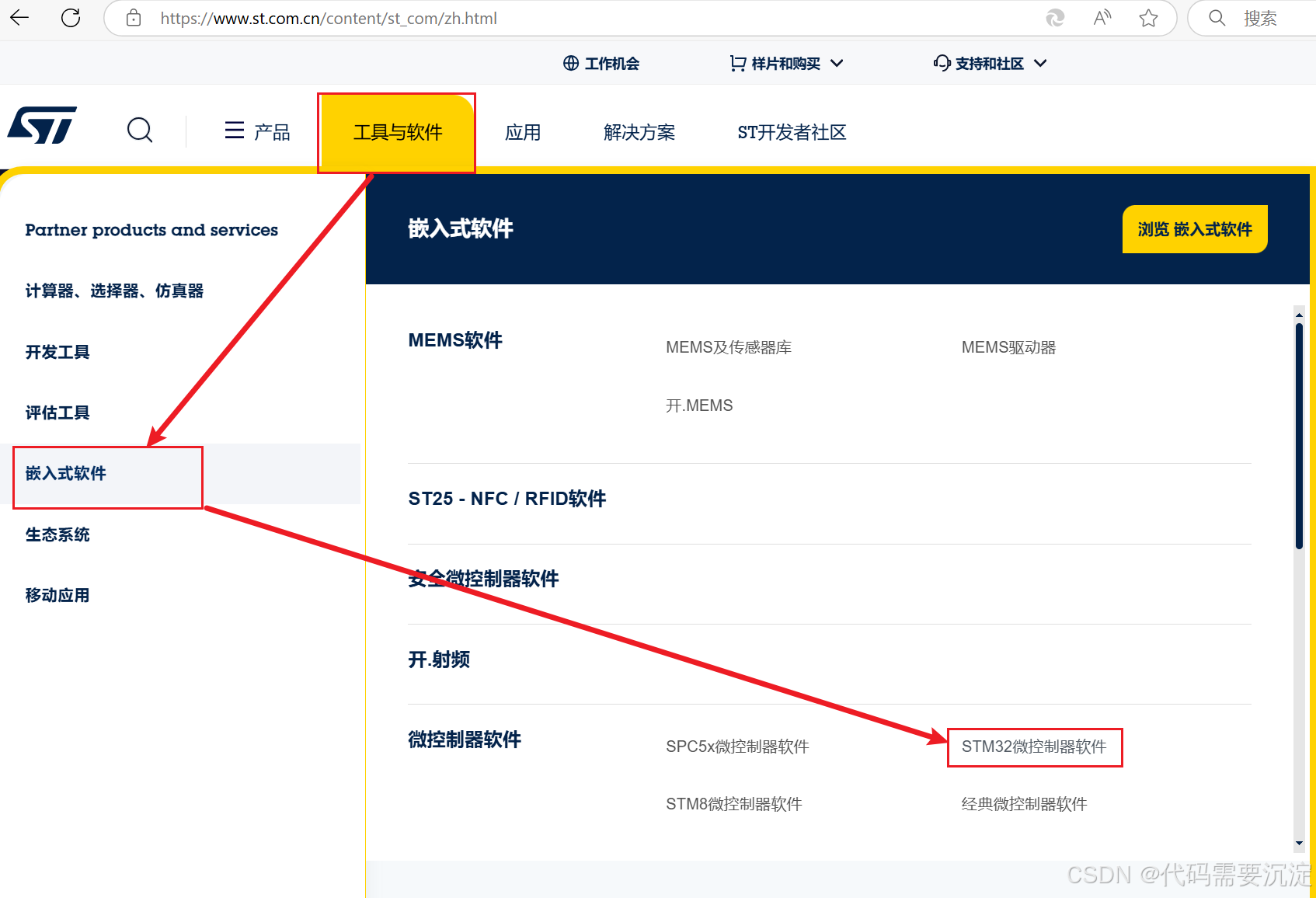Screen dimensions: 1316x898
Task: Select 评估工具 in sidebar
Action: tap(57, 412)
